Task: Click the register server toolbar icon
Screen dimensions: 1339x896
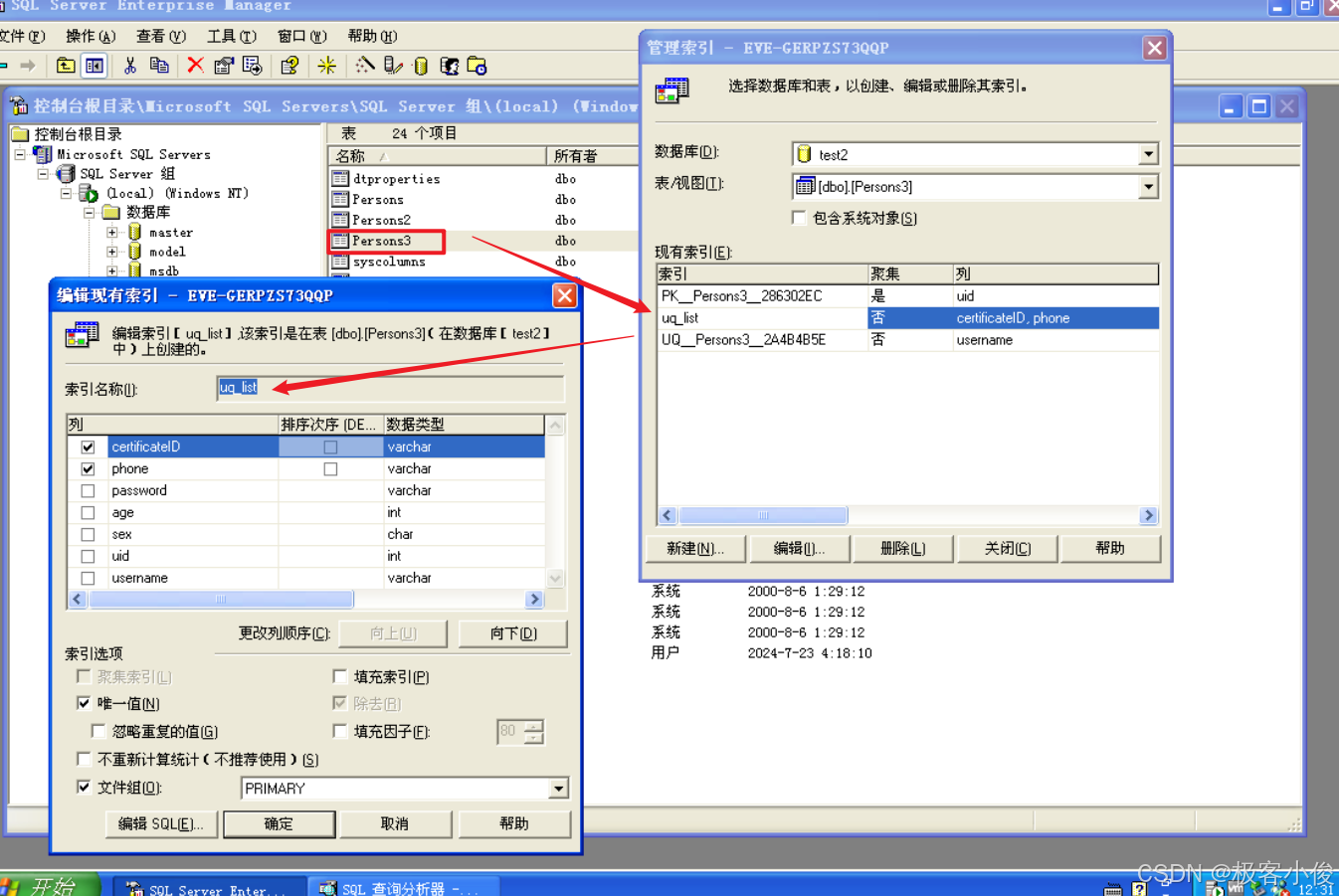Action: (393, 66)
